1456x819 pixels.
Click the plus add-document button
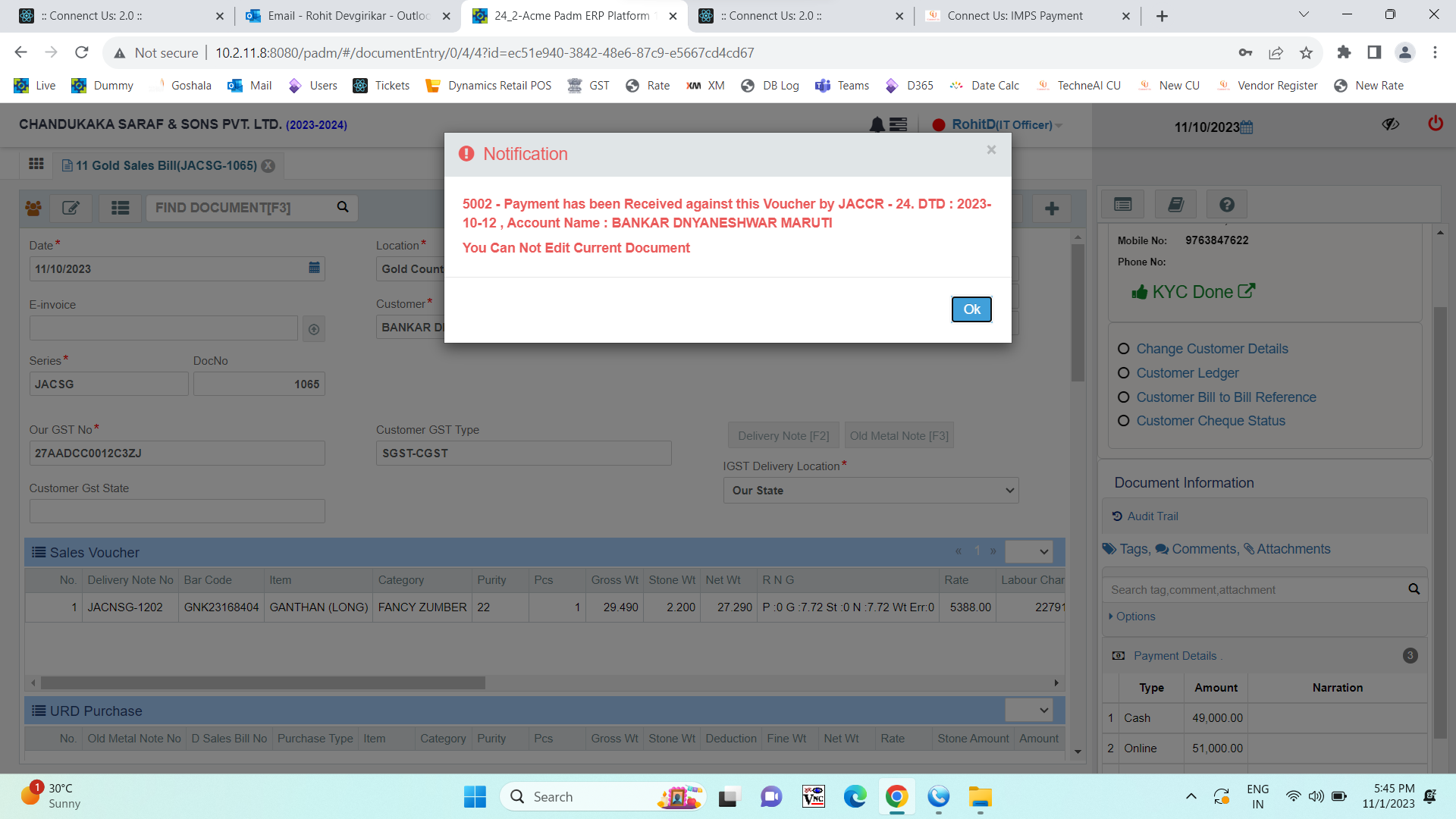[x=1052, y=209]
